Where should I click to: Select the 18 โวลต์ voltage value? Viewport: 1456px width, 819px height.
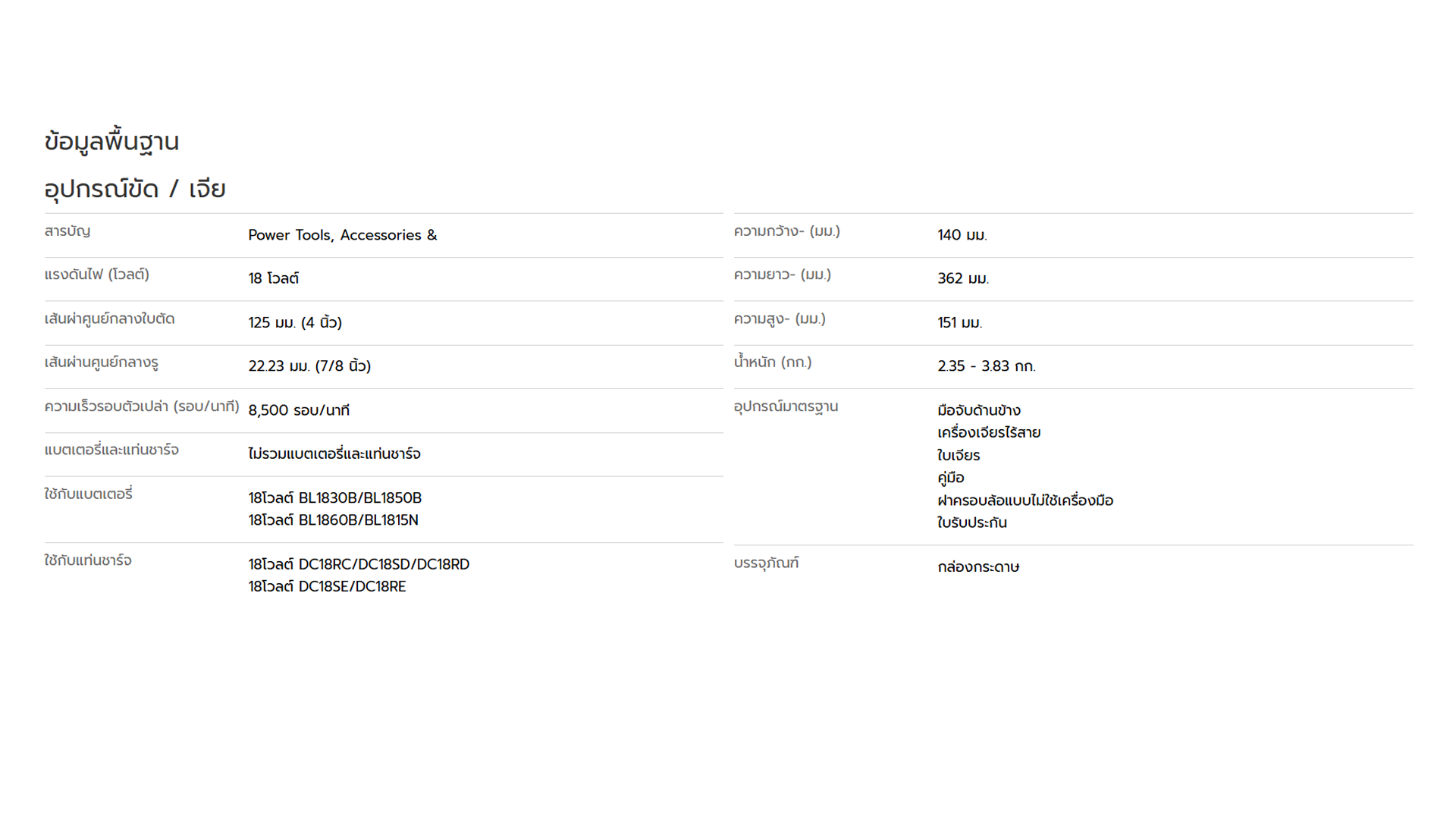(x=274, y=278)
